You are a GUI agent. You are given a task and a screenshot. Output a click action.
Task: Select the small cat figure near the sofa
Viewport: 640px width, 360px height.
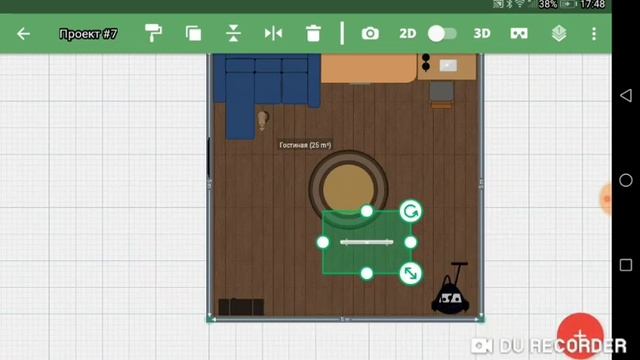(262, 121)
